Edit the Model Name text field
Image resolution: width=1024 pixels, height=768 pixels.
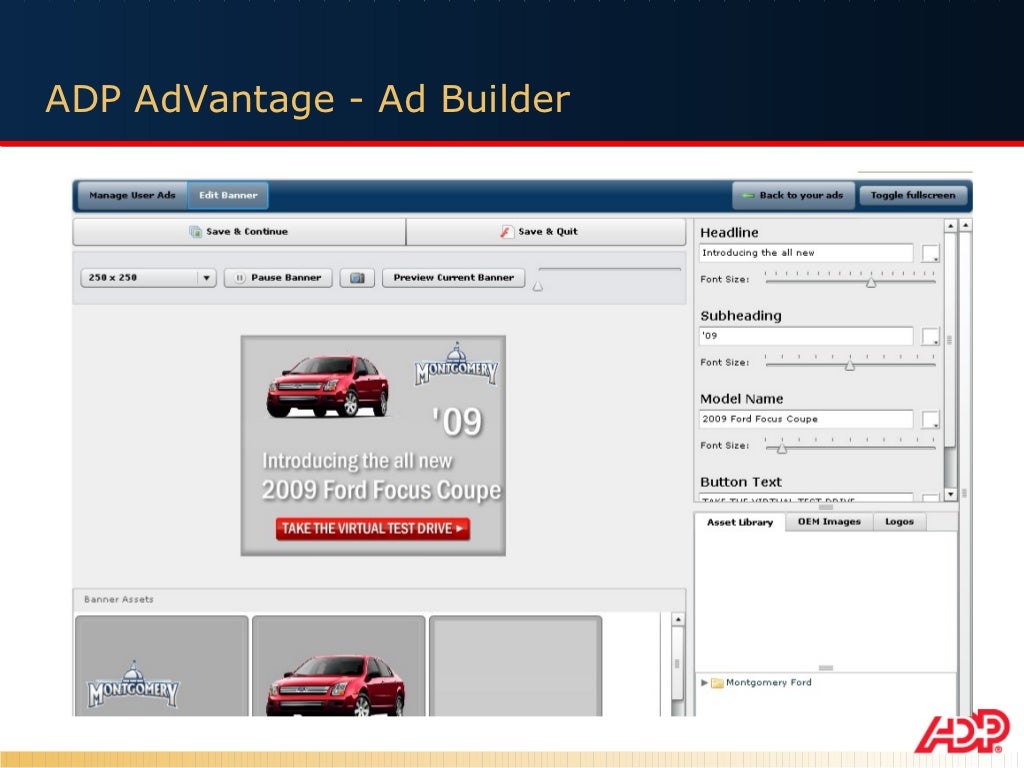(x=806, y=419)
